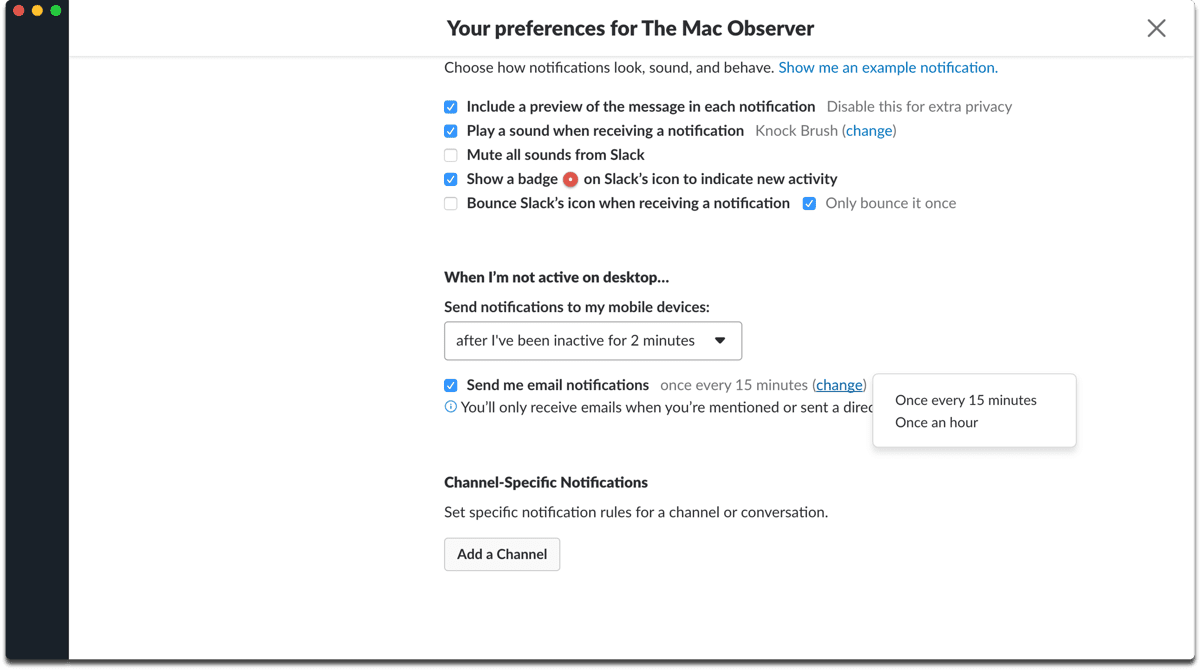Click the green zoom button in the title bar
This screenshot has width=1200, height=670.
[55, 12]
